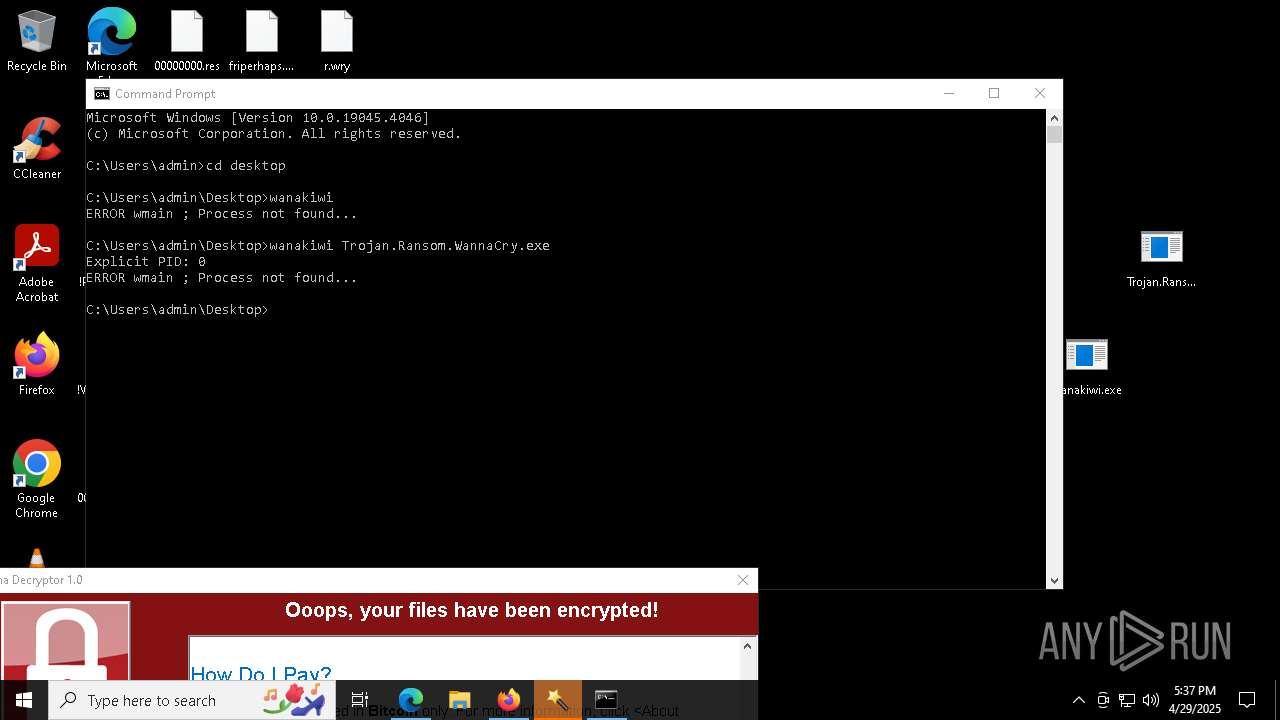
Task: Click the Explicit PID: 0 output line
Action: pyautogui.click(x=146, y=261)
